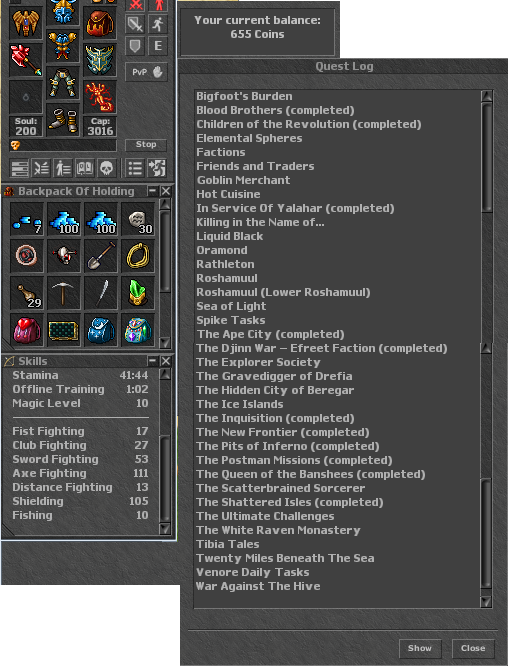Image resolution: width=508 pixels, height=666 pixels.
Task: Toggle the chase opponent running-man mode
Action: pyautogui.click(x=158, y=24)
